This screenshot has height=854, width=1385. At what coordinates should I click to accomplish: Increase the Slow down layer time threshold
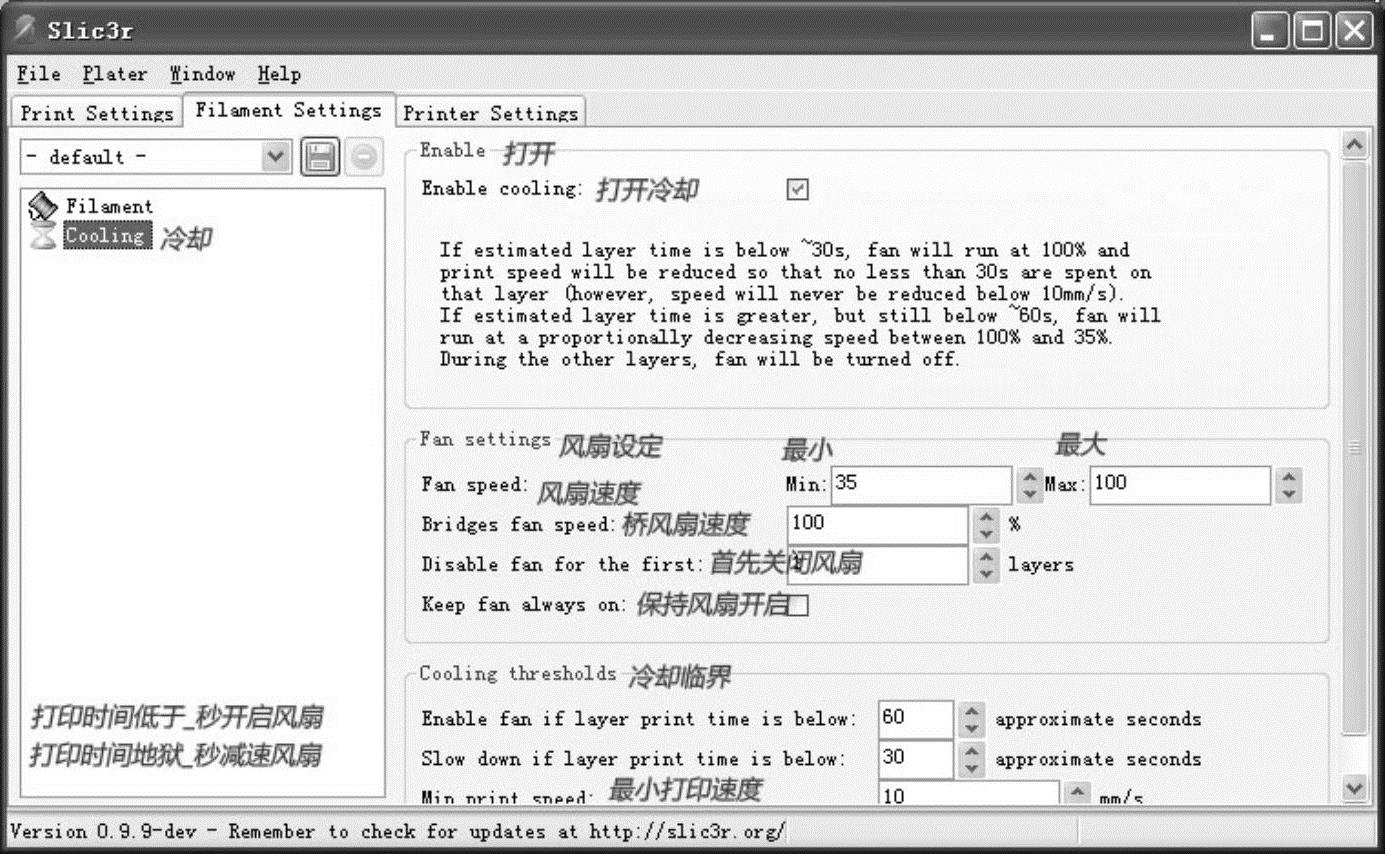coord(971,751)
